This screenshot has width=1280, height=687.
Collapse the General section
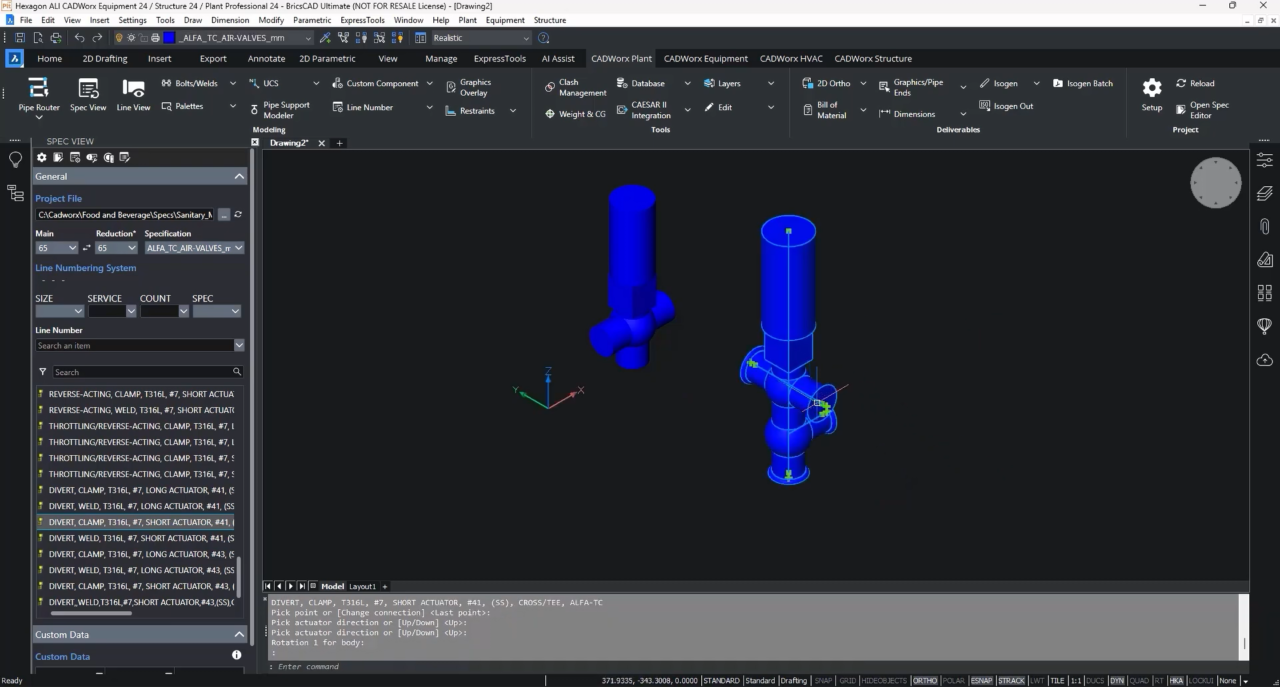click(x=239, y=176)
